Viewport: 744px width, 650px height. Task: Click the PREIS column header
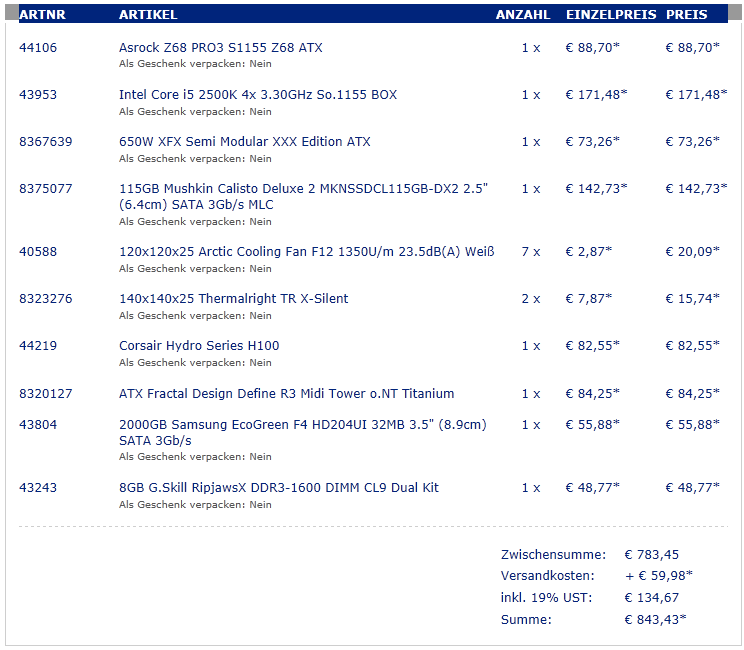686,15
